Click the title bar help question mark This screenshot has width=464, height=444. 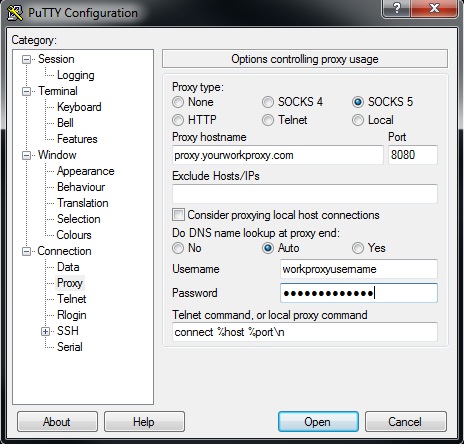coord(396,8)
